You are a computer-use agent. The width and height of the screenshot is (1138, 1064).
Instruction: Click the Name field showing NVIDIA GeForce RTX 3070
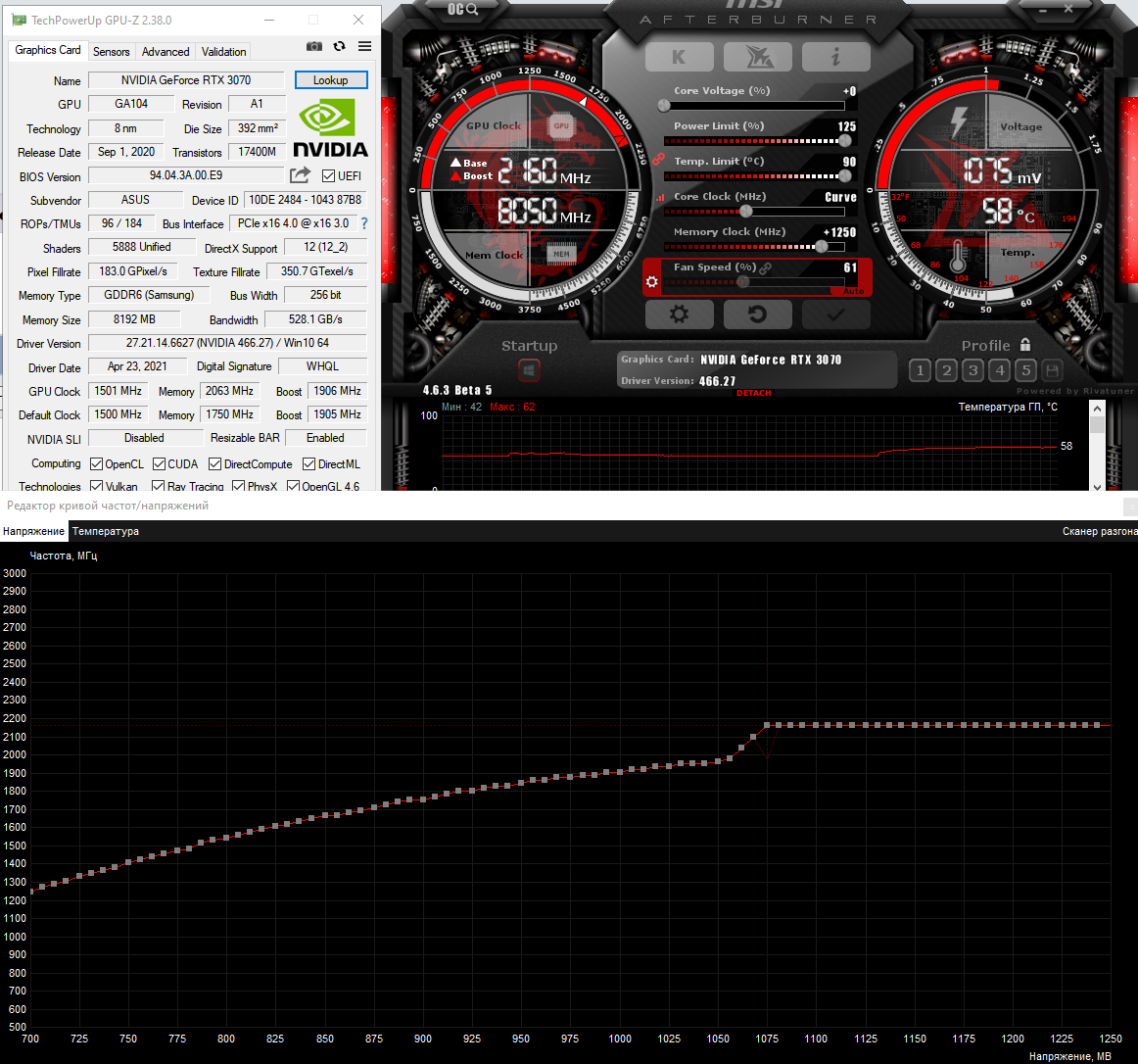186,80
